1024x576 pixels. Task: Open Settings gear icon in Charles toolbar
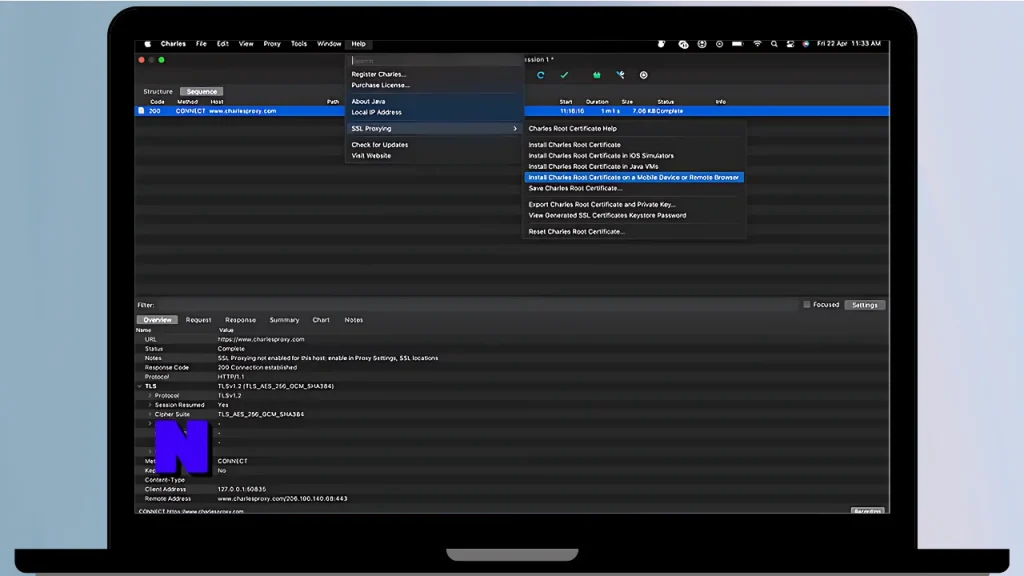643,75
